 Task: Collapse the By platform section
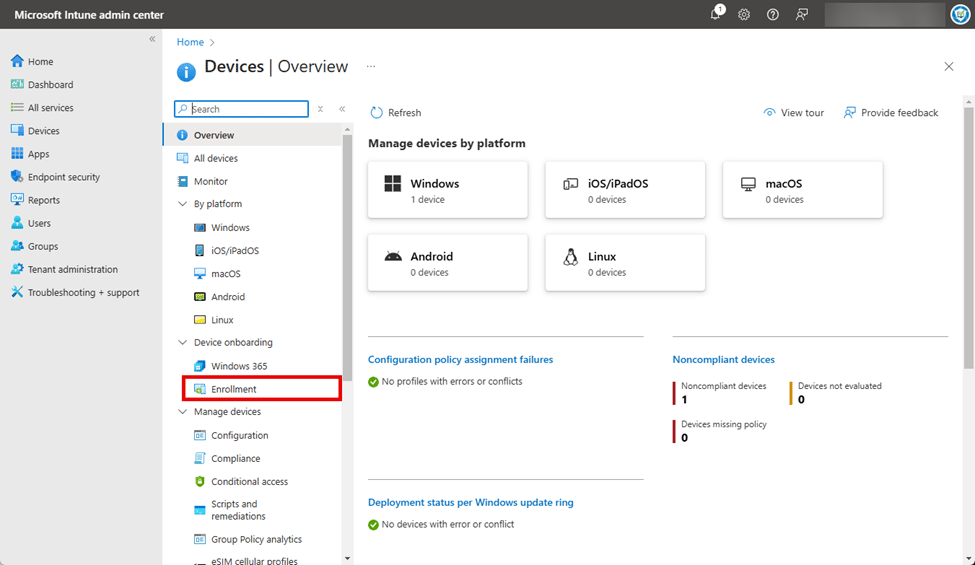coord(182,204)
